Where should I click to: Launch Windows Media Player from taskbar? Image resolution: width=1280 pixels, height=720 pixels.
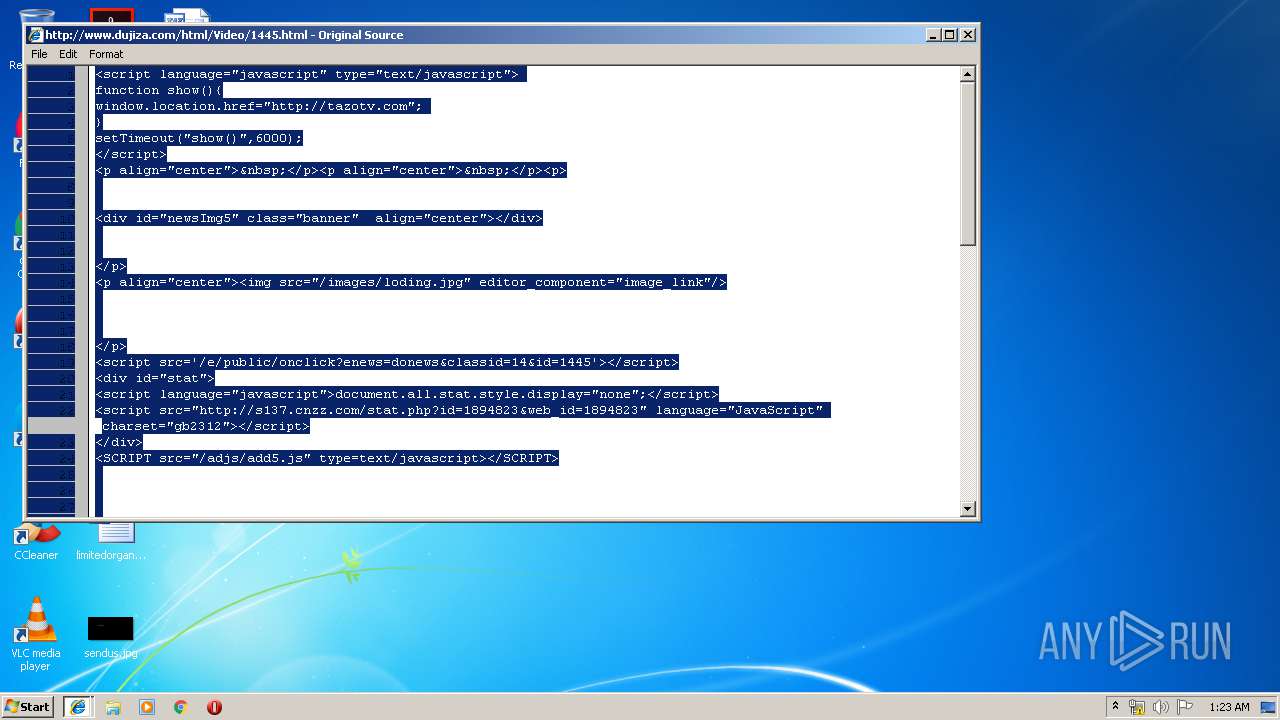click(147, 706)
